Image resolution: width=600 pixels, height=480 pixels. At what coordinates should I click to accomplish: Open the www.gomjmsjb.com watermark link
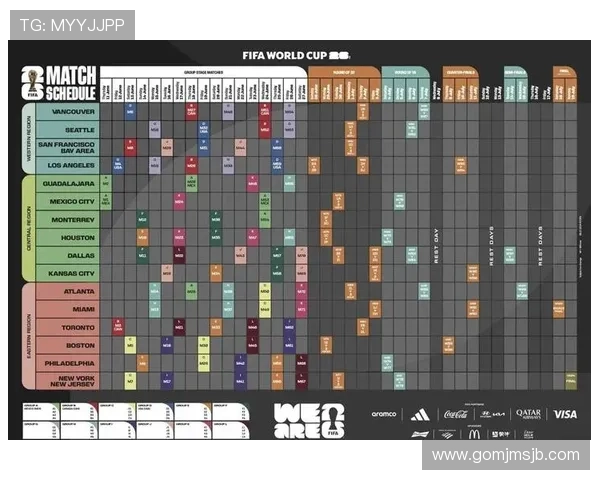pyautogui.click(x=505, y=455)
